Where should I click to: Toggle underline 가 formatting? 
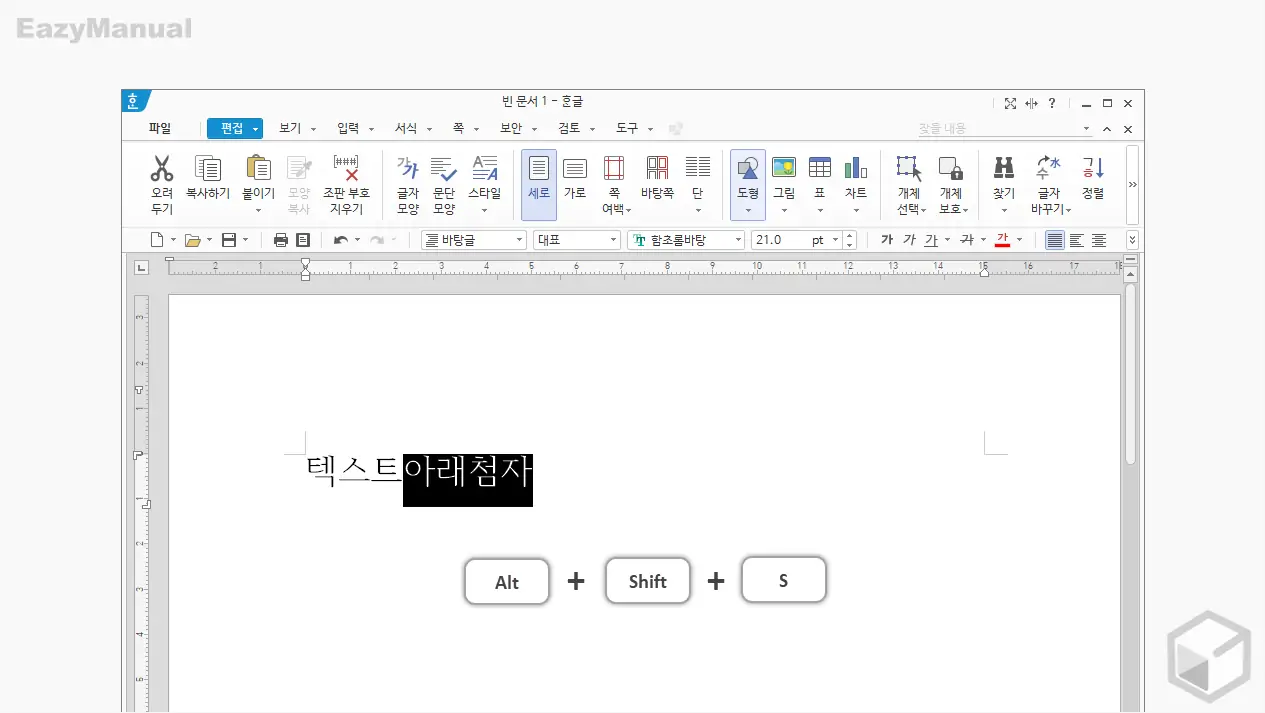pyautogui.click(x=931, y=240)
